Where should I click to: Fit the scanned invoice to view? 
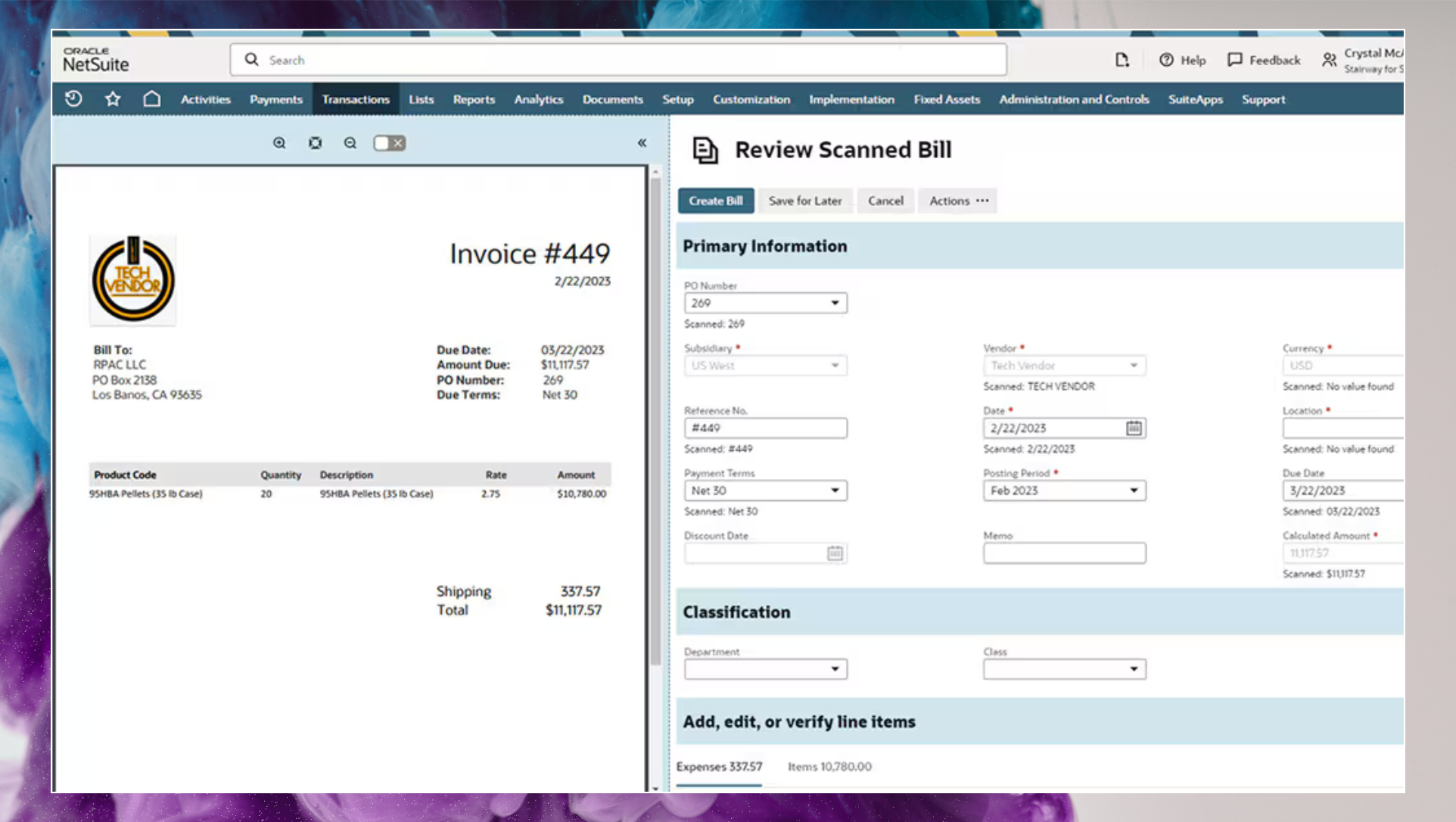point(315,143)
